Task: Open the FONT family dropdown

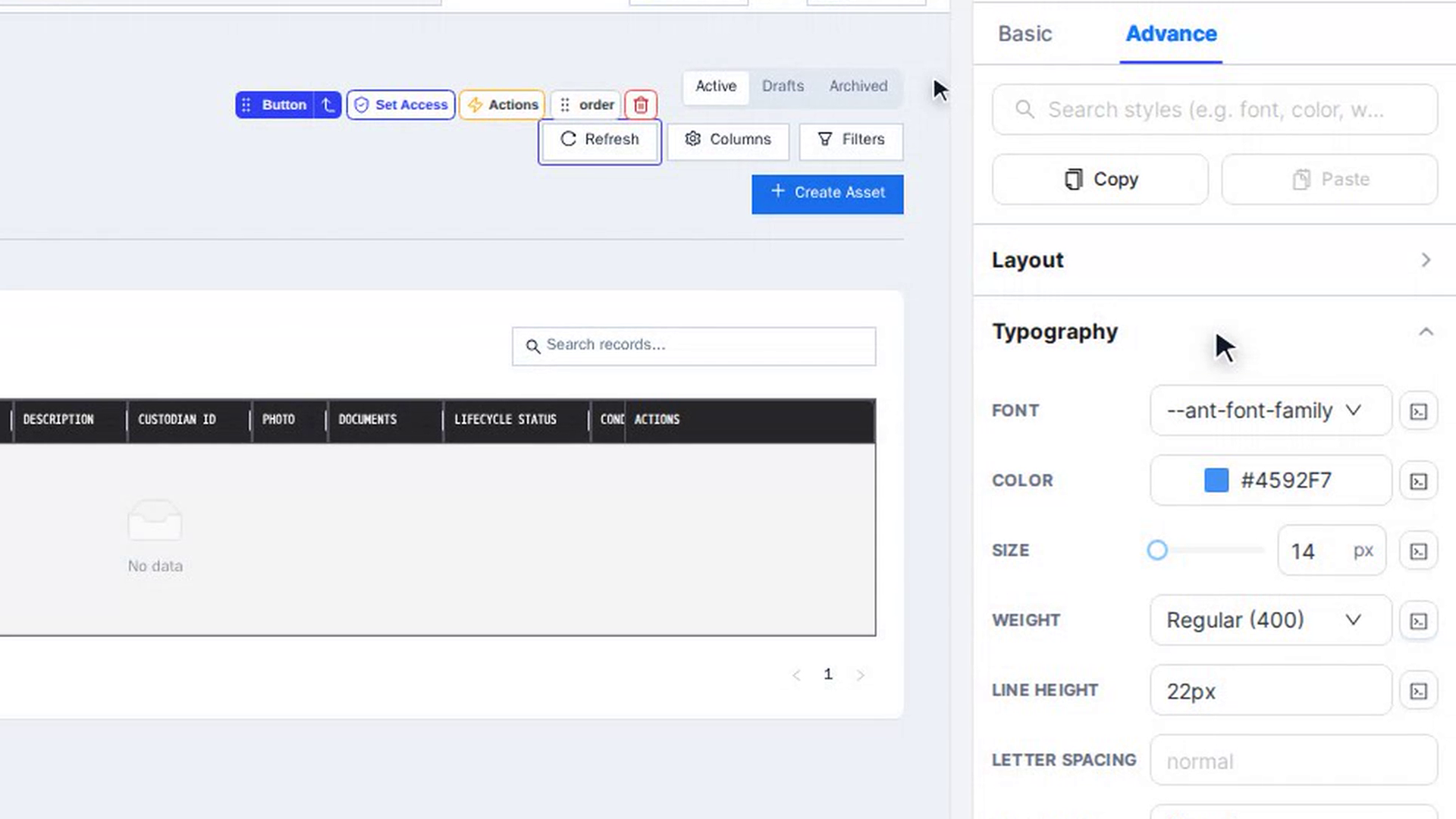Action: pos(1271,410)
